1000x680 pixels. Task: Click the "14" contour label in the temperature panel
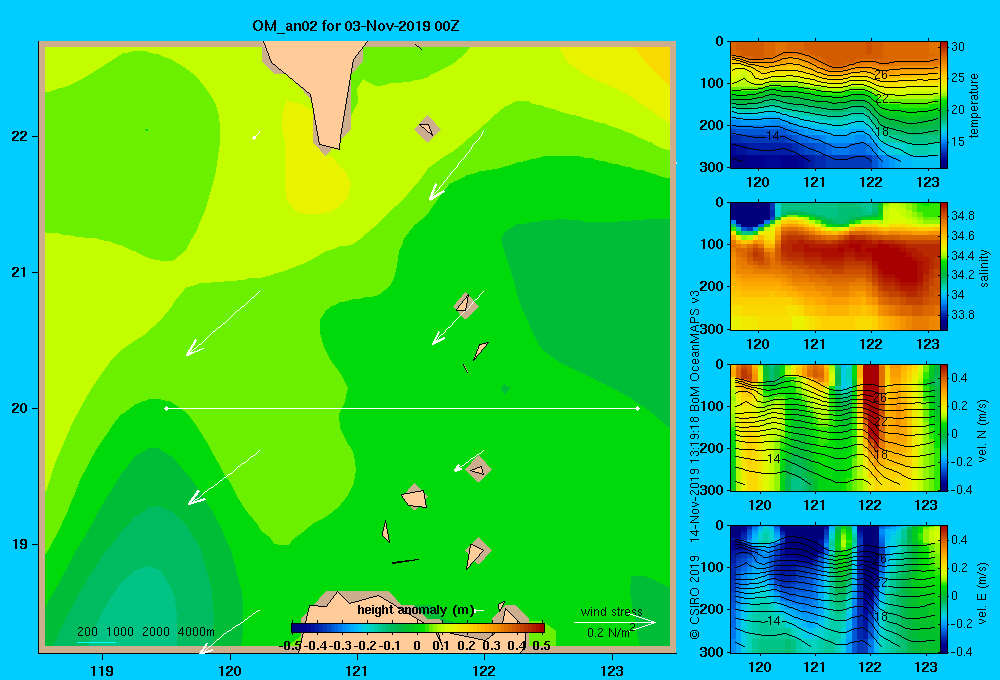[x=772, y=136]
